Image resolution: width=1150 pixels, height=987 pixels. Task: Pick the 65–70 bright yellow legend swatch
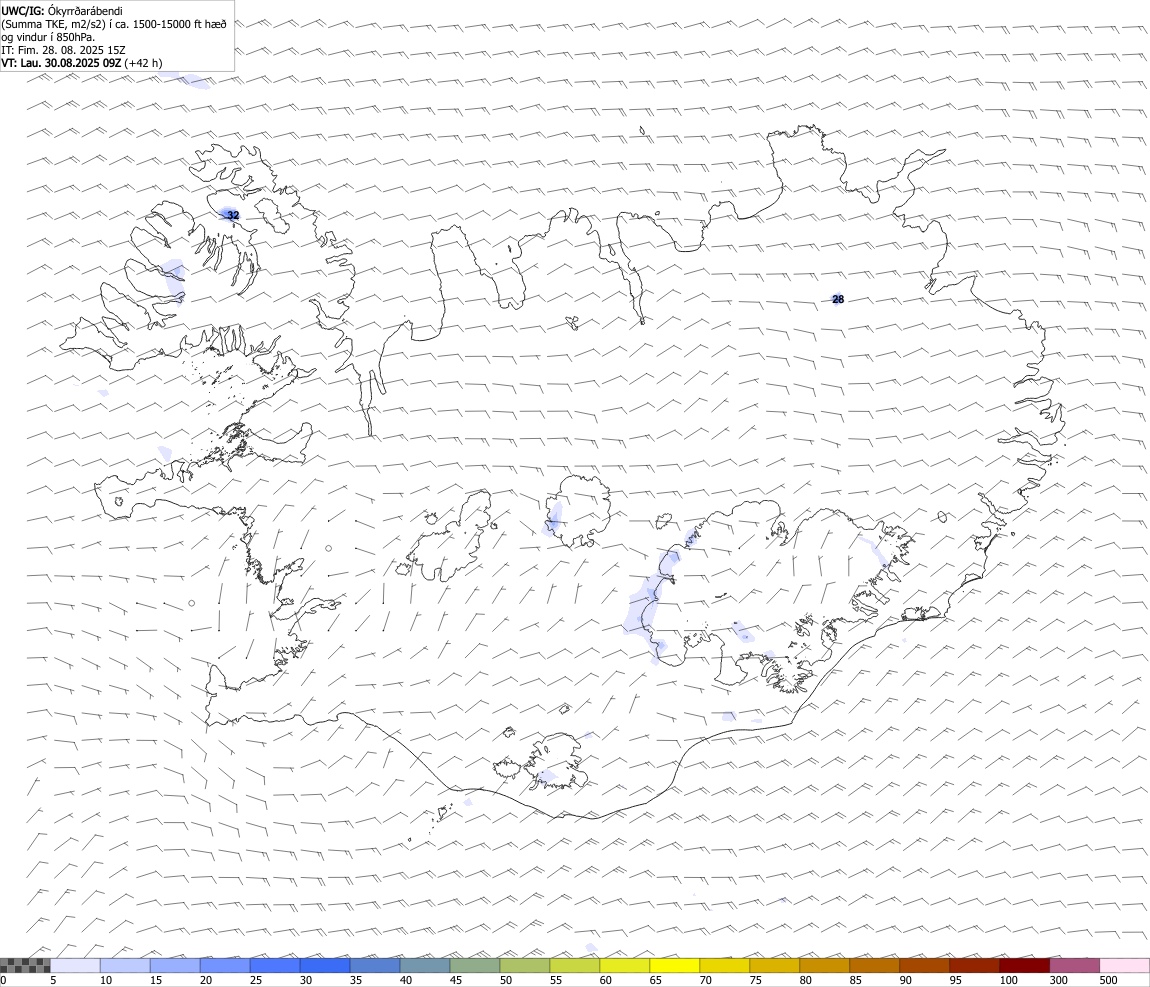tap(675, 965)
